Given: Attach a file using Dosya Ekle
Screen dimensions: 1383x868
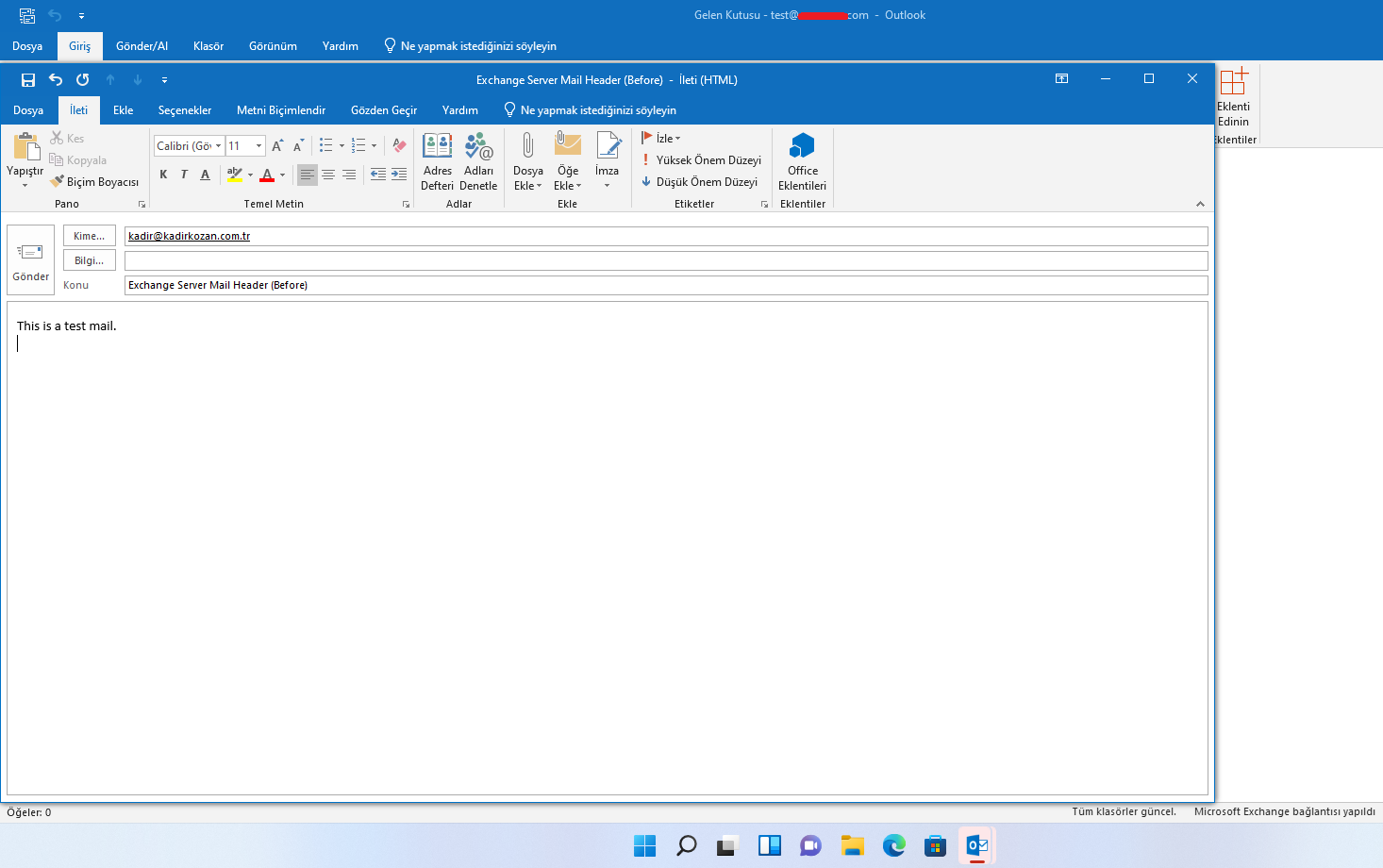Looking at the screenshot, I should click(x=528, y=160).
